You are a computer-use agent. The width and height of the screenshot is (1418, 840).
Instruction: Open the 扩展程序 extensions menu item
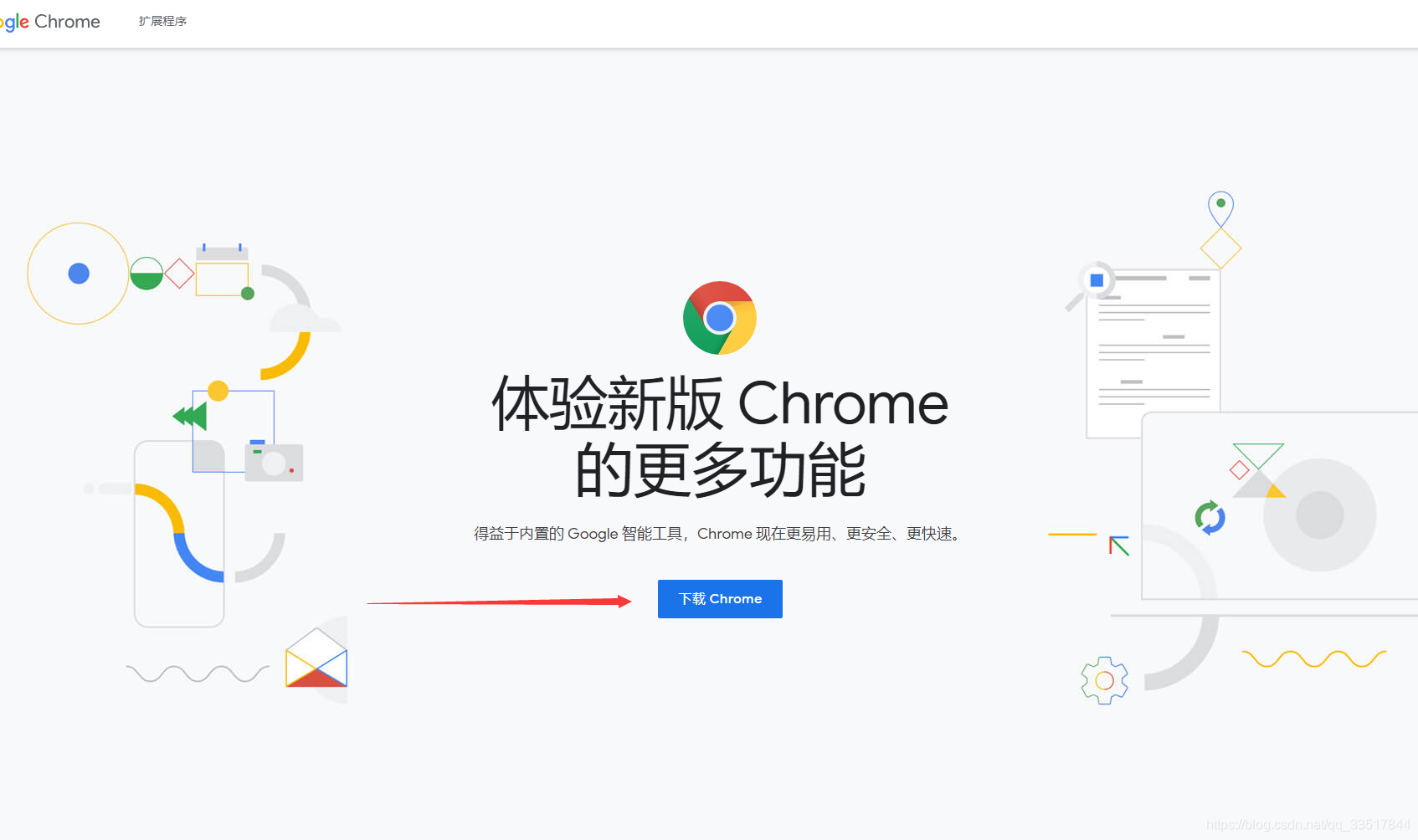pyautogui.click(x=162, y=21)
